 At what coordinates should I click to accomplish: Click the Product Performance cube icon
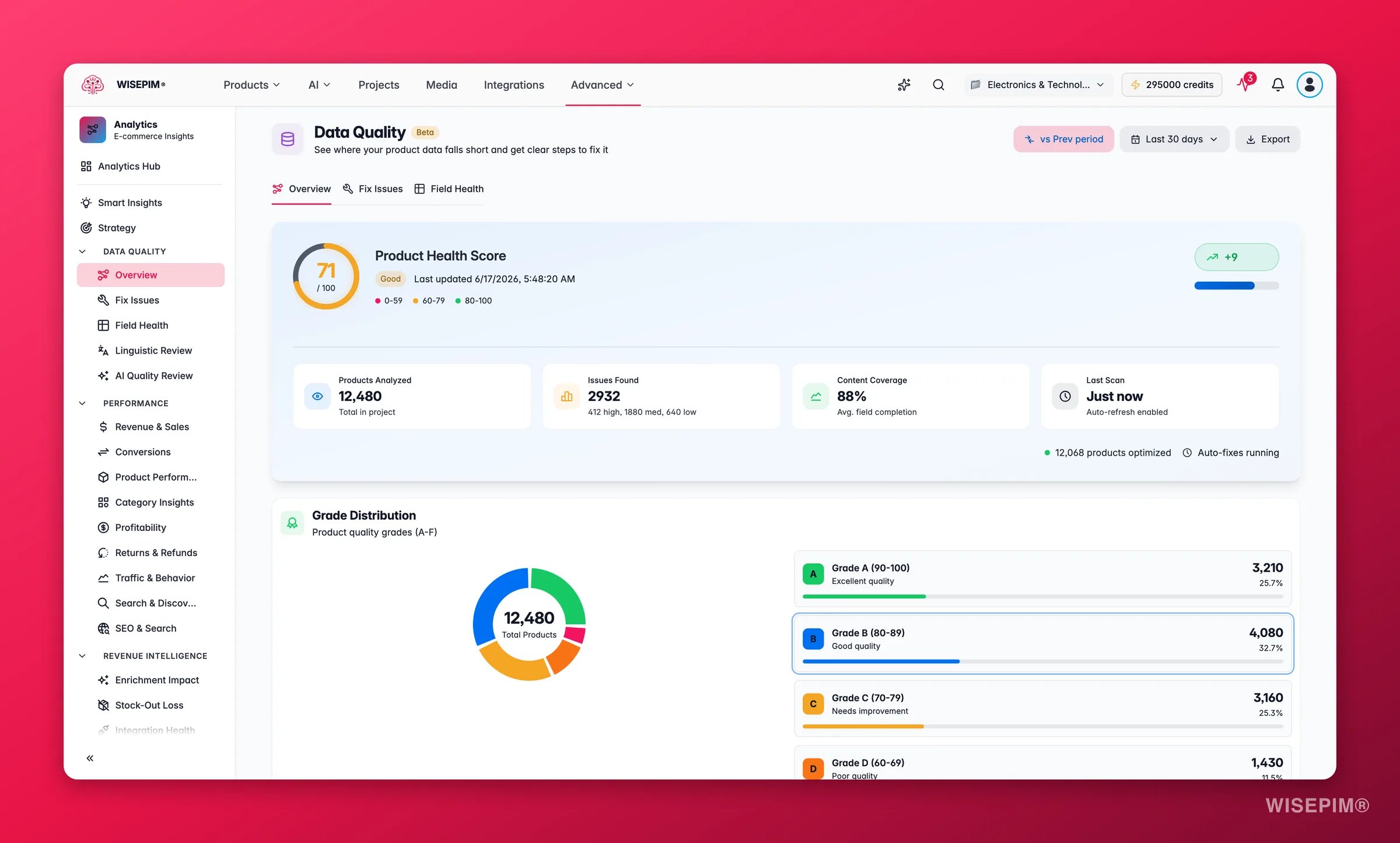pyautogui.click(x=103, y=477)
